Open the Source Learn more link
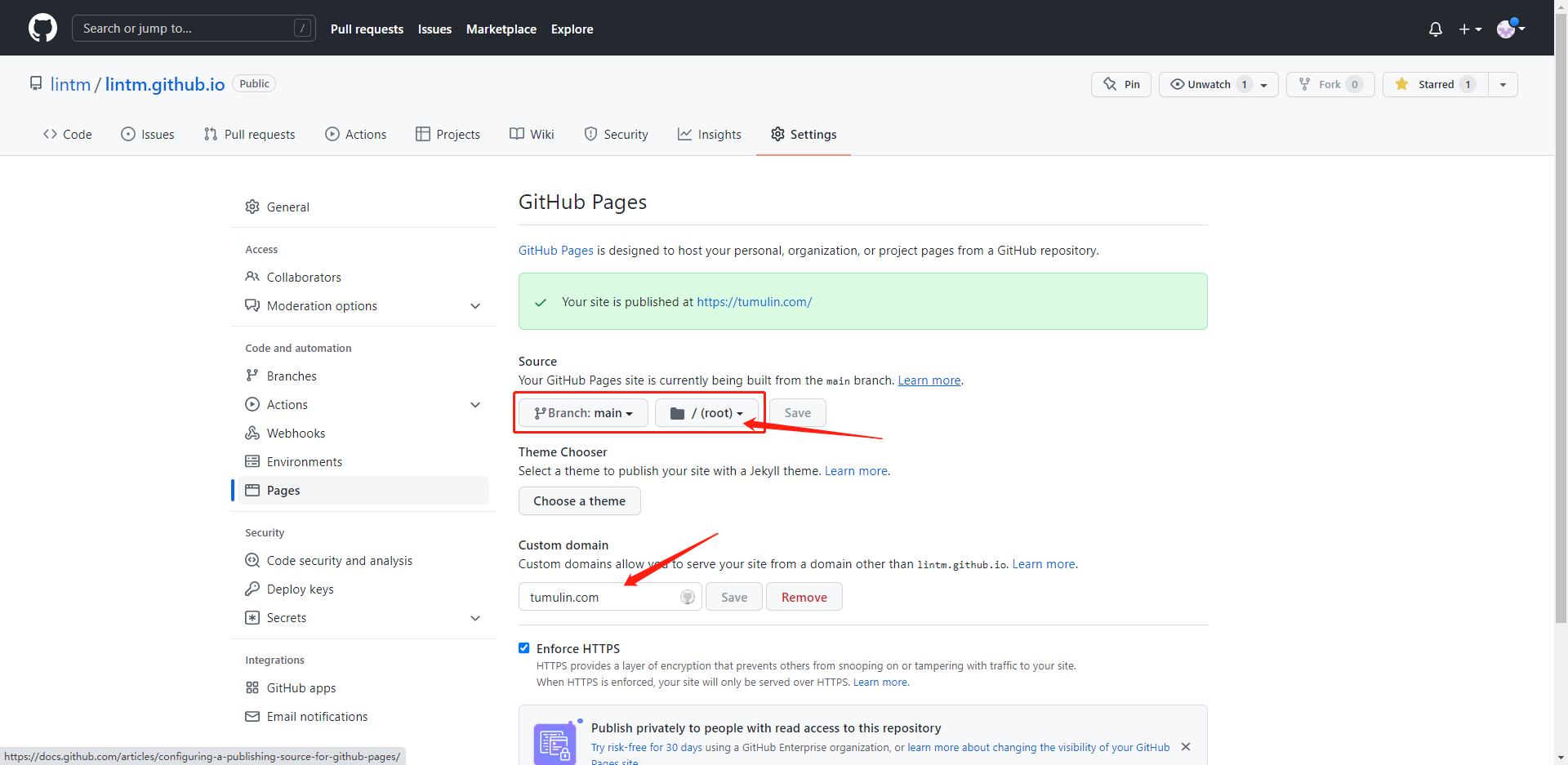1568x765 pixels. (x=929, y=380)
